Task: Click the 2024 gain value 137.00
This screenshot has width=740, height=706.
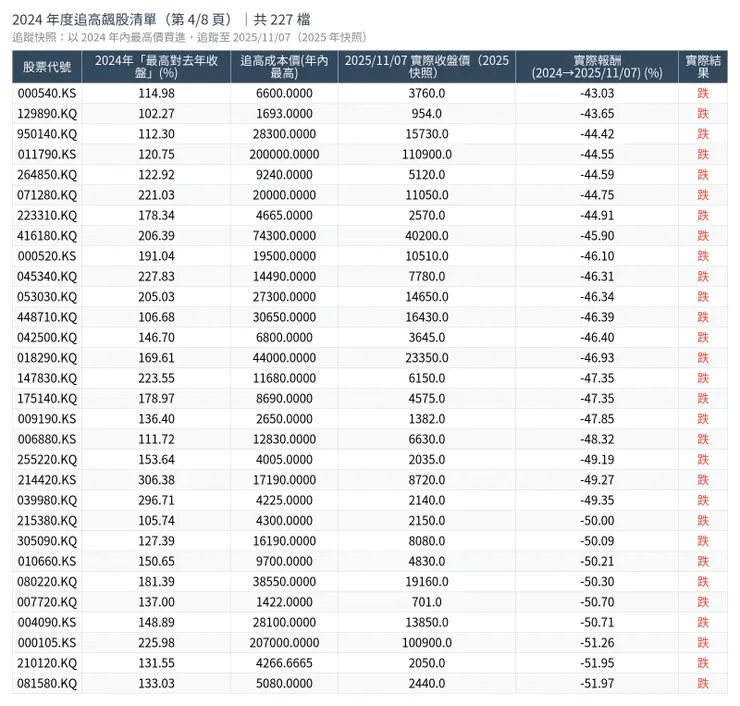Action: coord(156,602)
